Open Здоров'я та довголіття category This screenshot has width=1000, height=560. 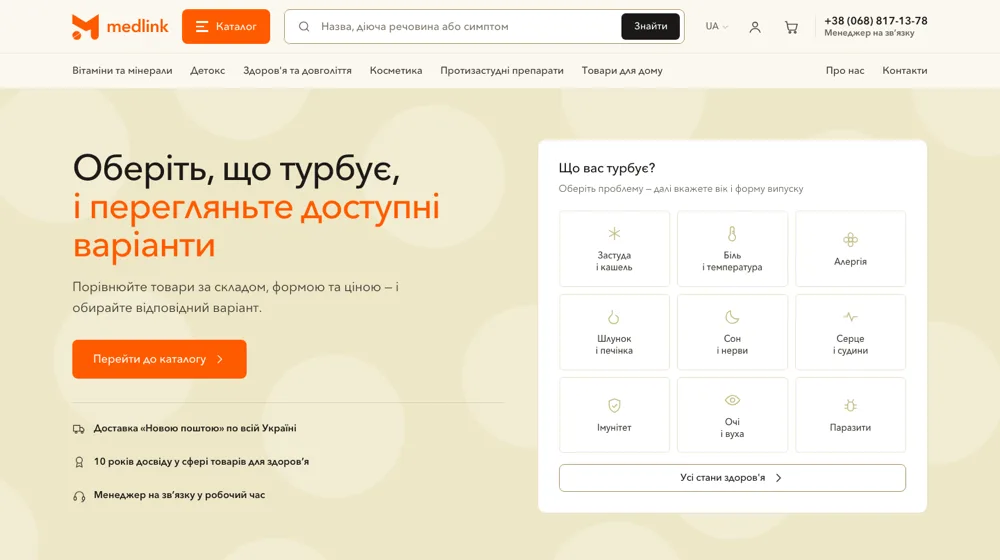pos(297,71)
